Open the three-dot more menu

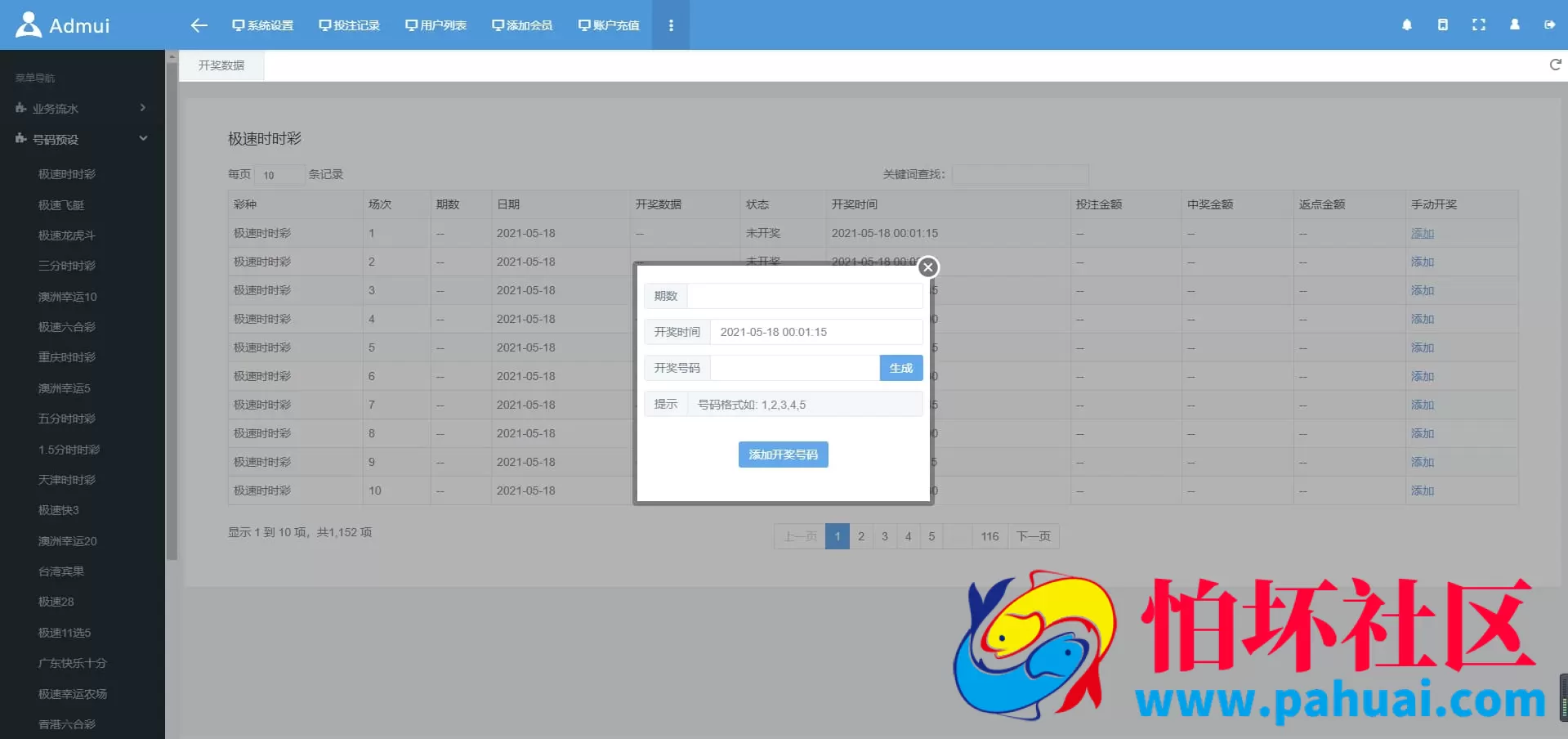point(671,25)
